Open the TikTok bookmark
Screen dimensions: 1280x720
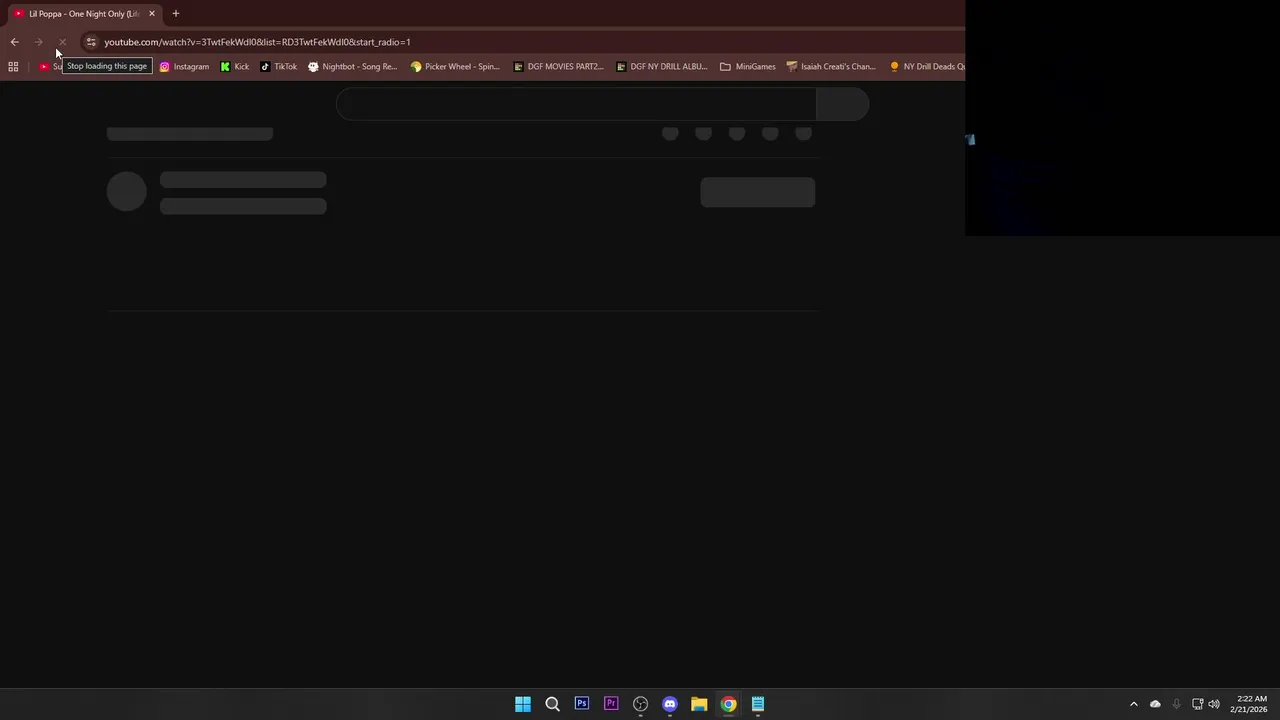point(279,67)
